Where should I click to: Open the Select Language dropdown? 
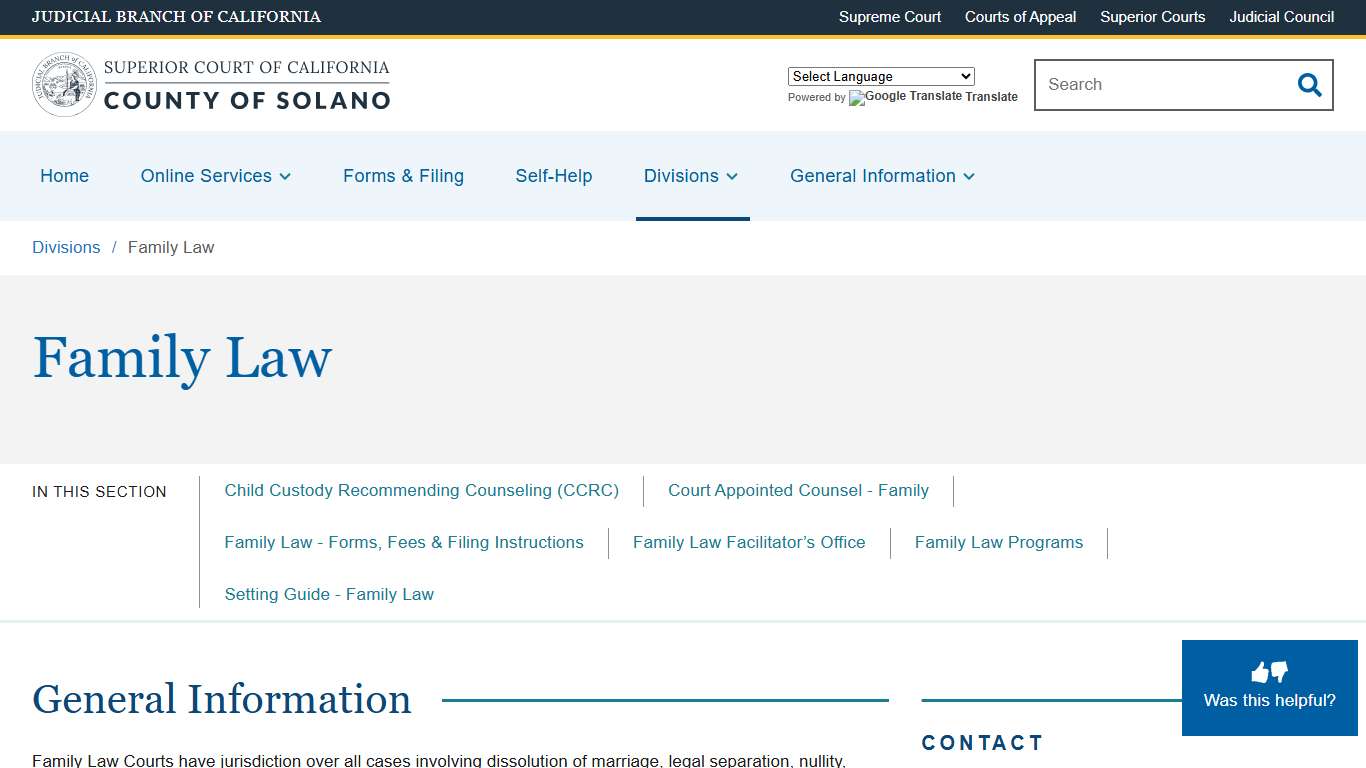tap(881, 76)
